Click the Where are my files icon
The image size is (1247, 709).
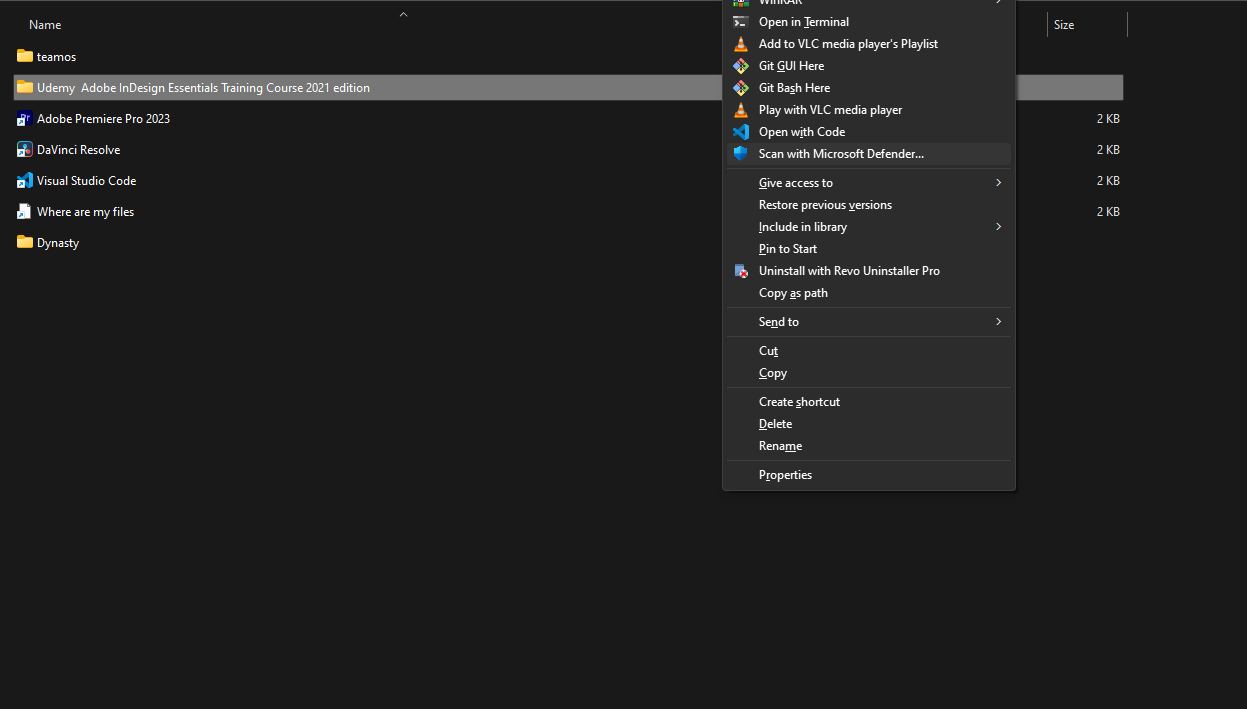(25, 211)
